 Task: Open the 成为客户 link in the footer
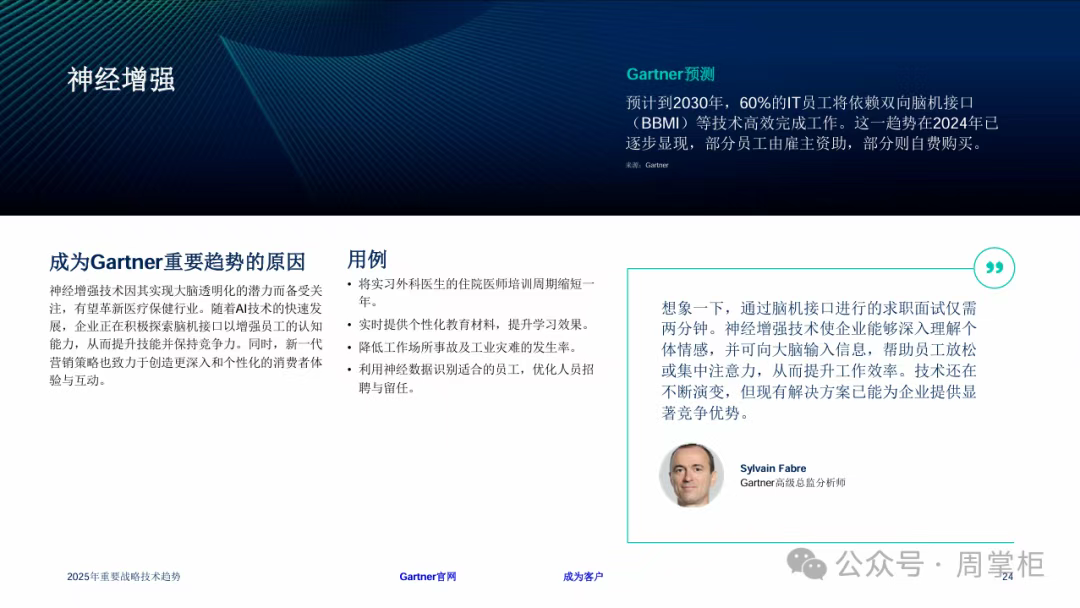tap(583, 577)
